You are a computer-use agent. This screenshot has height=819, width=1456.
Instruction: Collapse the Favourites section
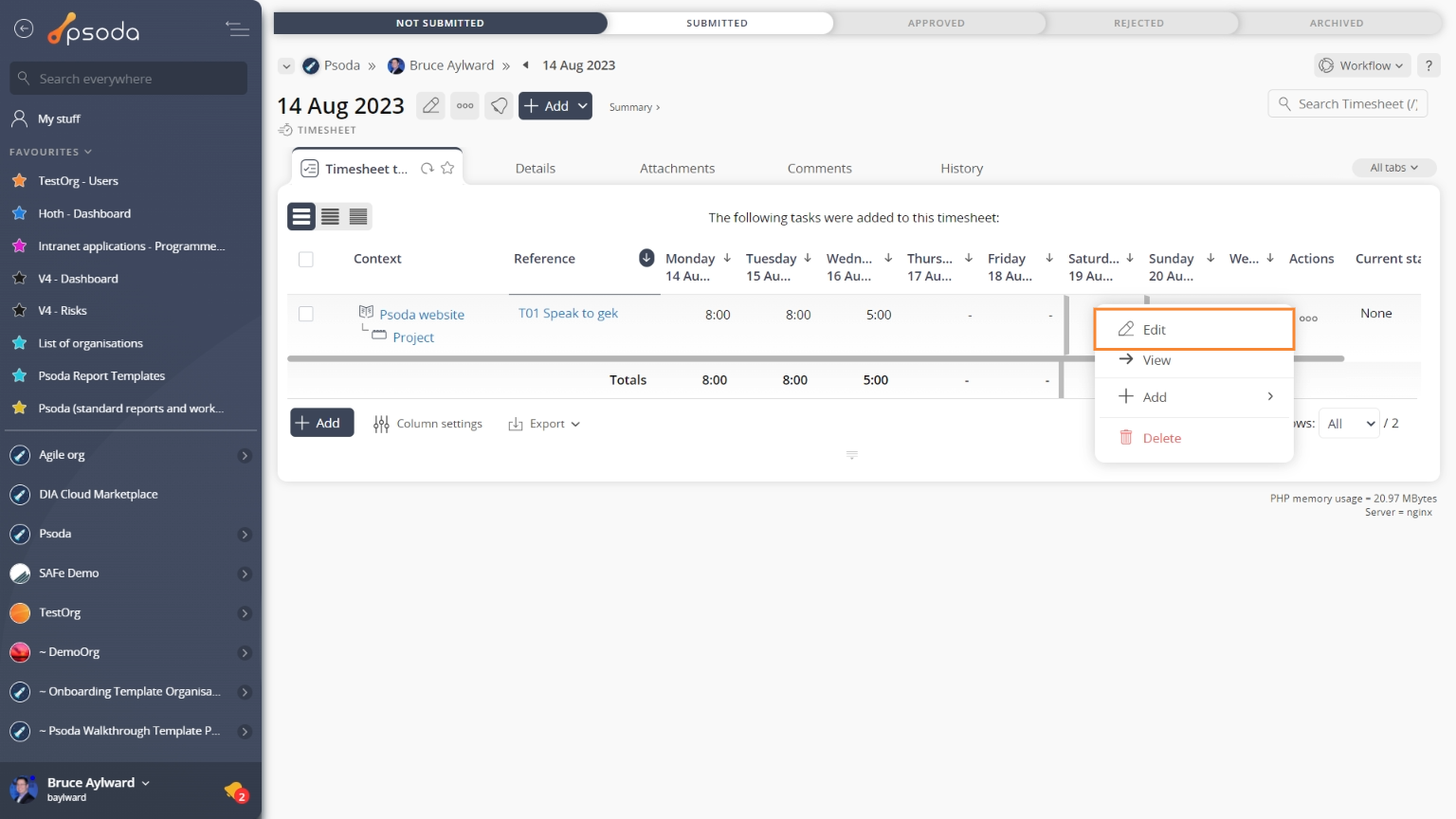(50, 152)
